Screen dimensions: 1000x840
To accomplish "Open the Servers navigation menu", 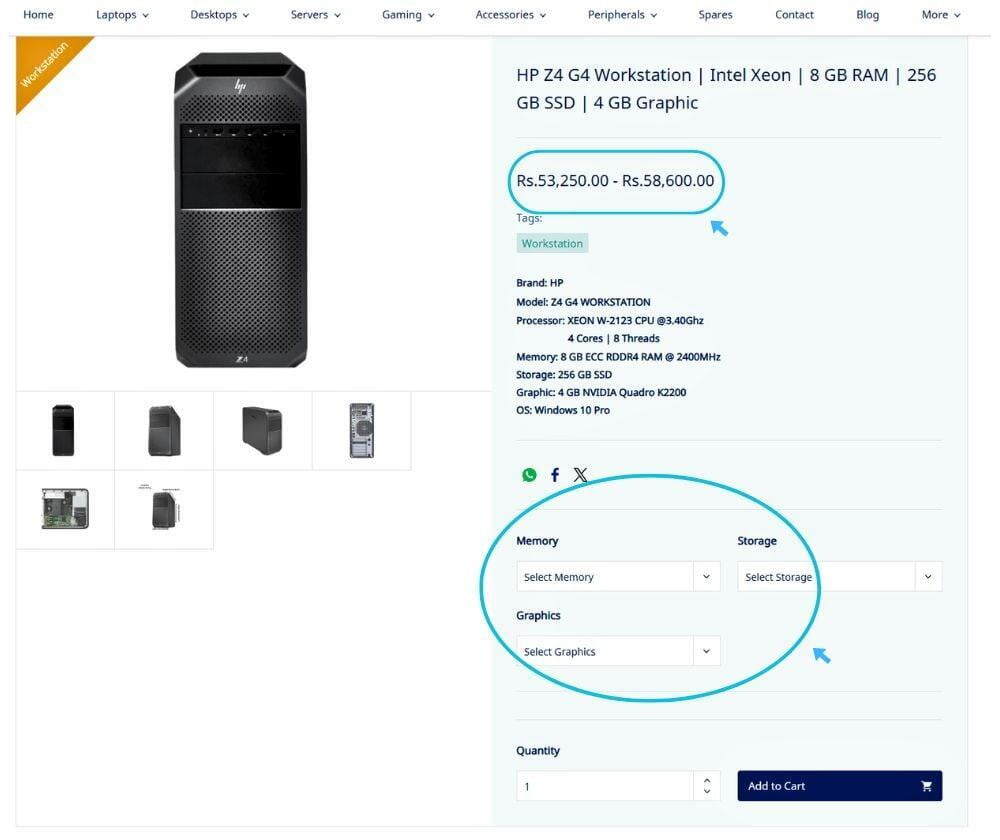I will [x=316, y=15].
